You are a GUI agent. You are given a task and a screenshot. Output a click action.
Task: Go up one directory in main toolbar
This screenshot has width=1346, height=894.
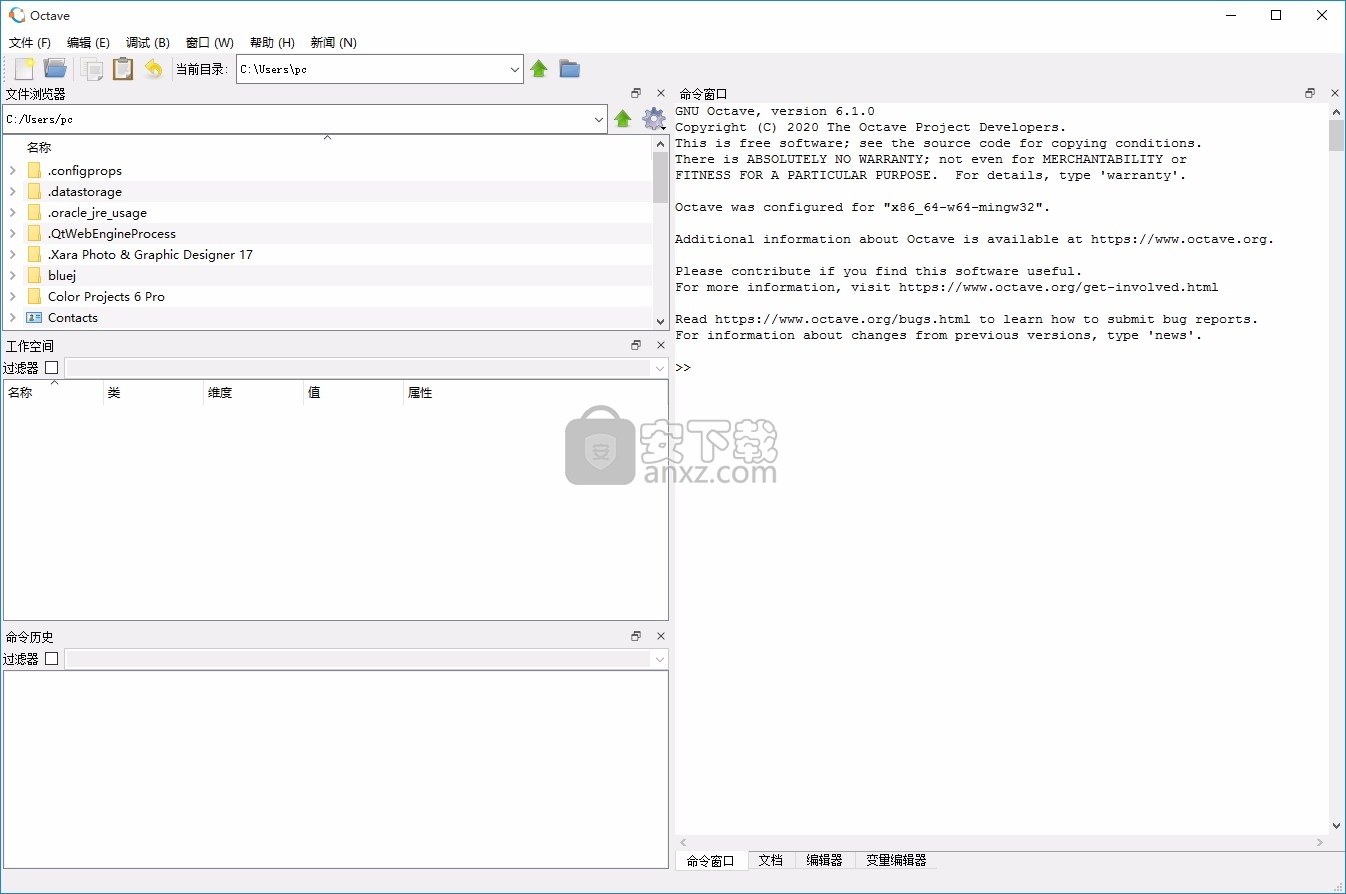click(x=539, y=69)
